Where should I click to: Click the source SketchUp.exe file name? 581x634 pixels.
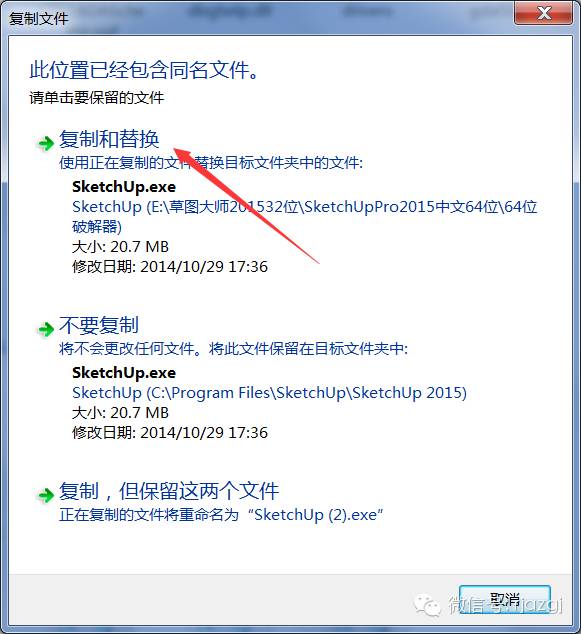point(124,187)
